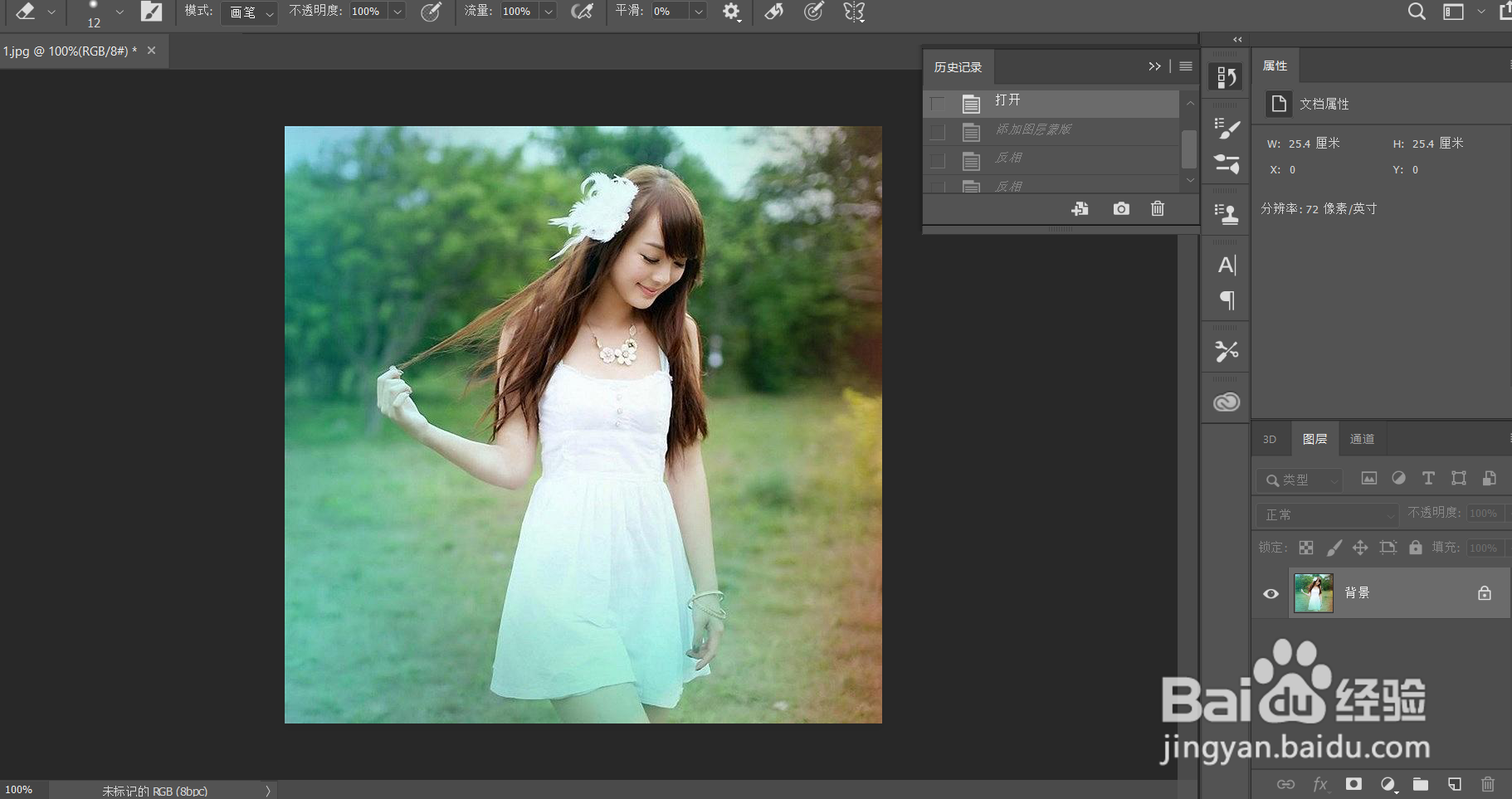Create new document from current state

pos(1080,208)
